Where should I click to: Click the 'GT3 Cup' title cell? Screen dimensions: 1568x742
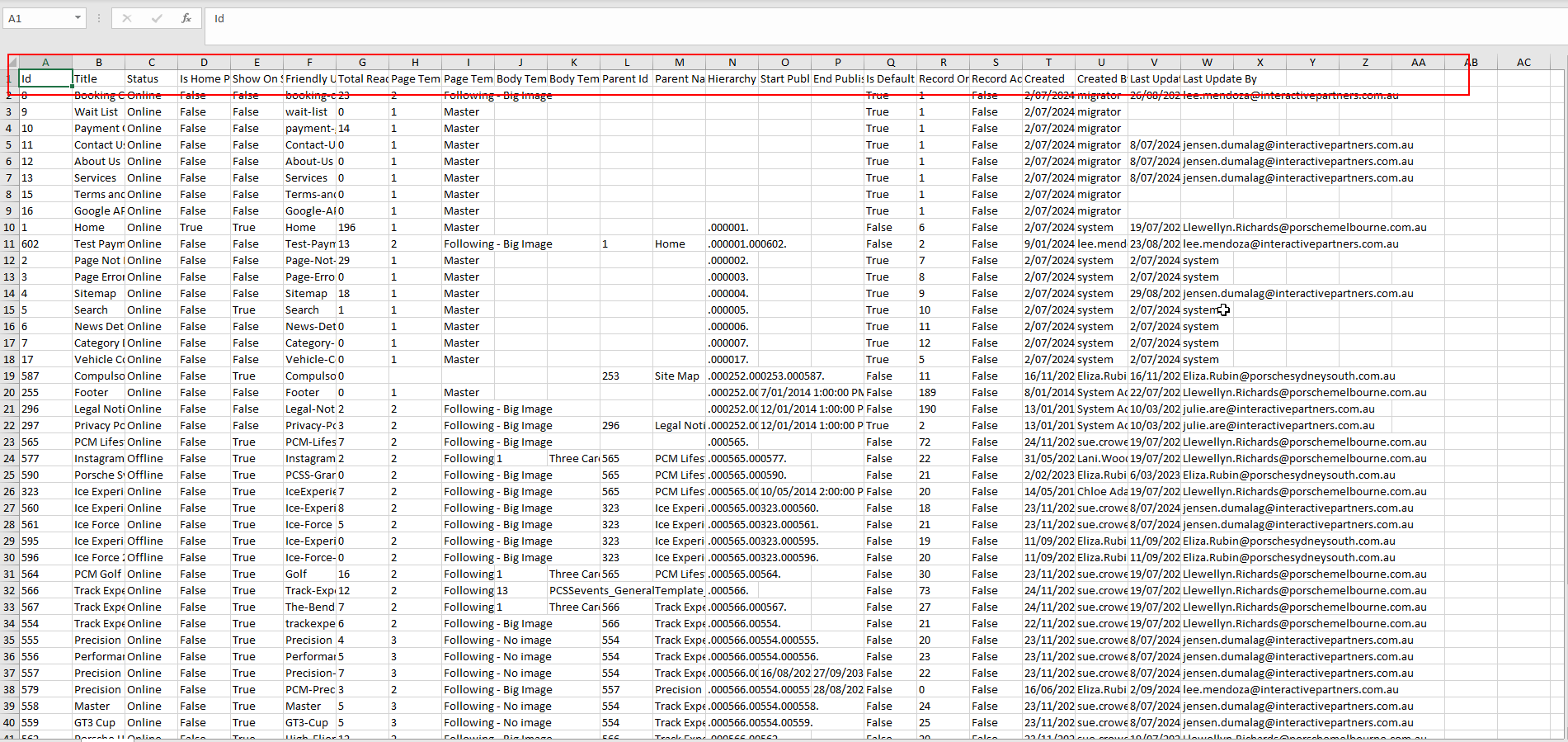pyautogui.click(x=98, y=722)
